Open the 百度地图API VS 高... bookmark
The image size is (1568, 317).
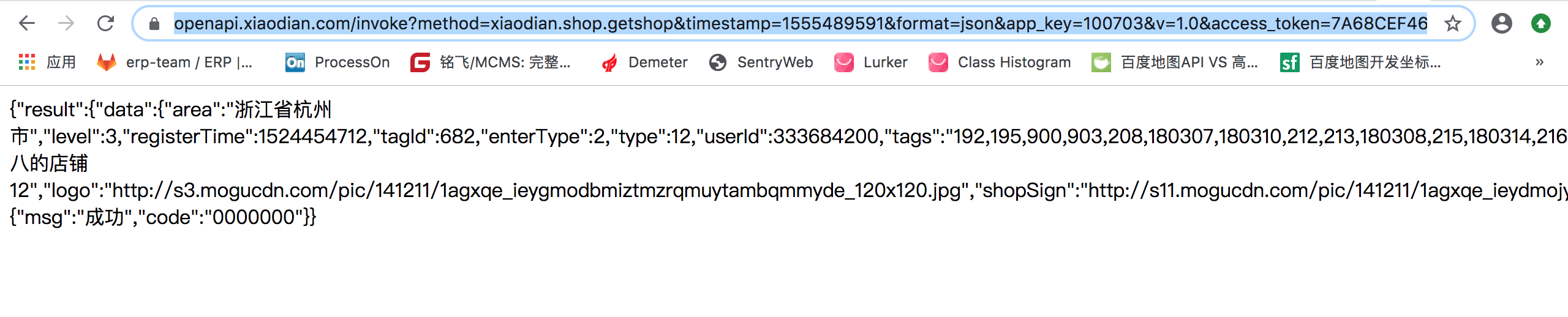pyautogui.click(x=1175, y=62)
